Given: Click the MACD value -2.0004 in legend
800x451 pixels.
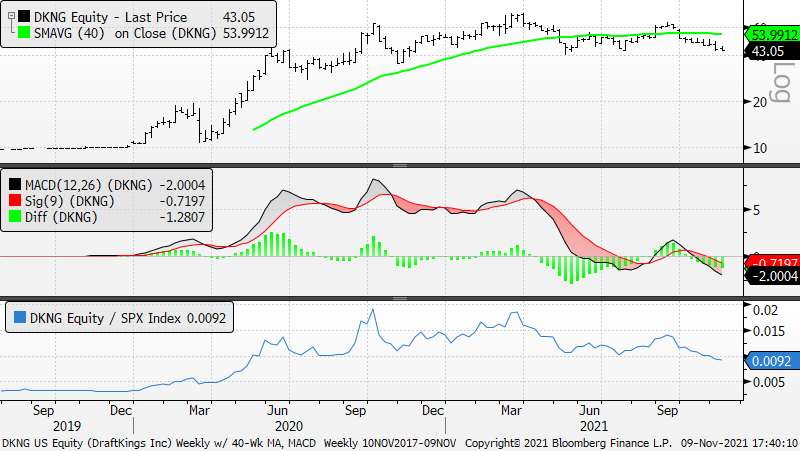Looking at the screenshot, I should [182, 185].
